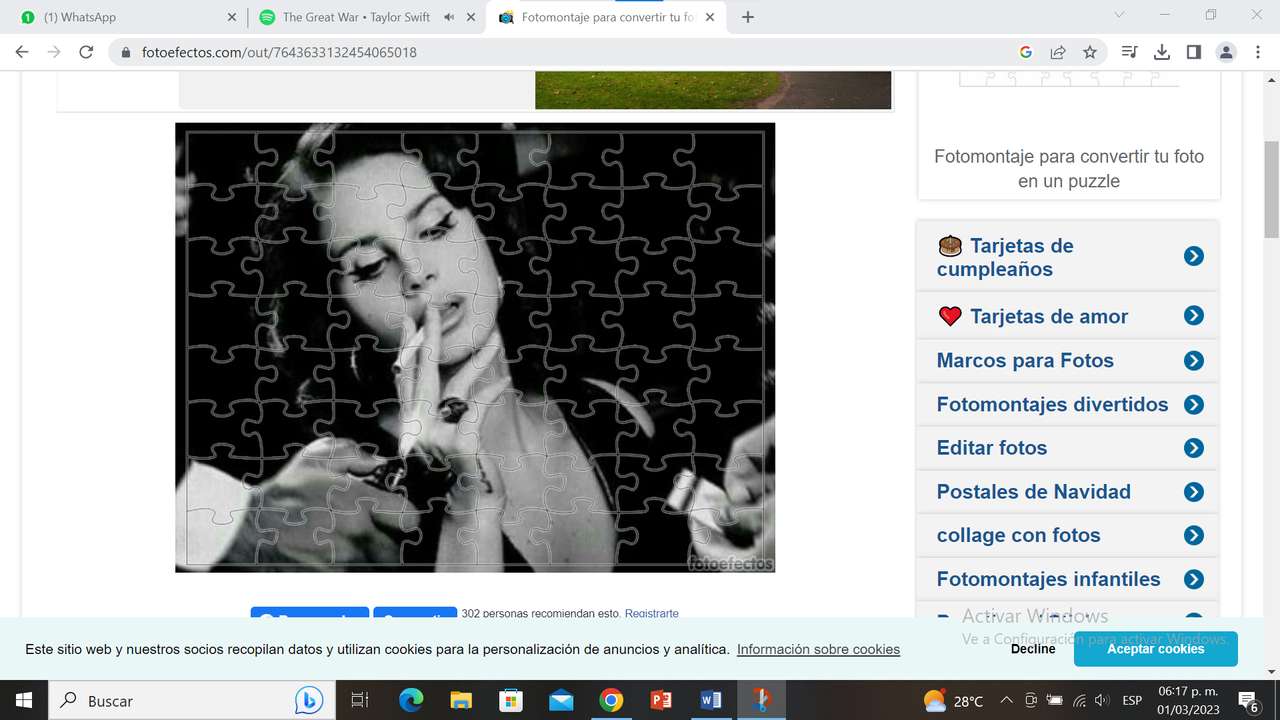The image size is (1280, 720).
Task: Open Chrome profile avatar
Action: tap(1226, 52)
